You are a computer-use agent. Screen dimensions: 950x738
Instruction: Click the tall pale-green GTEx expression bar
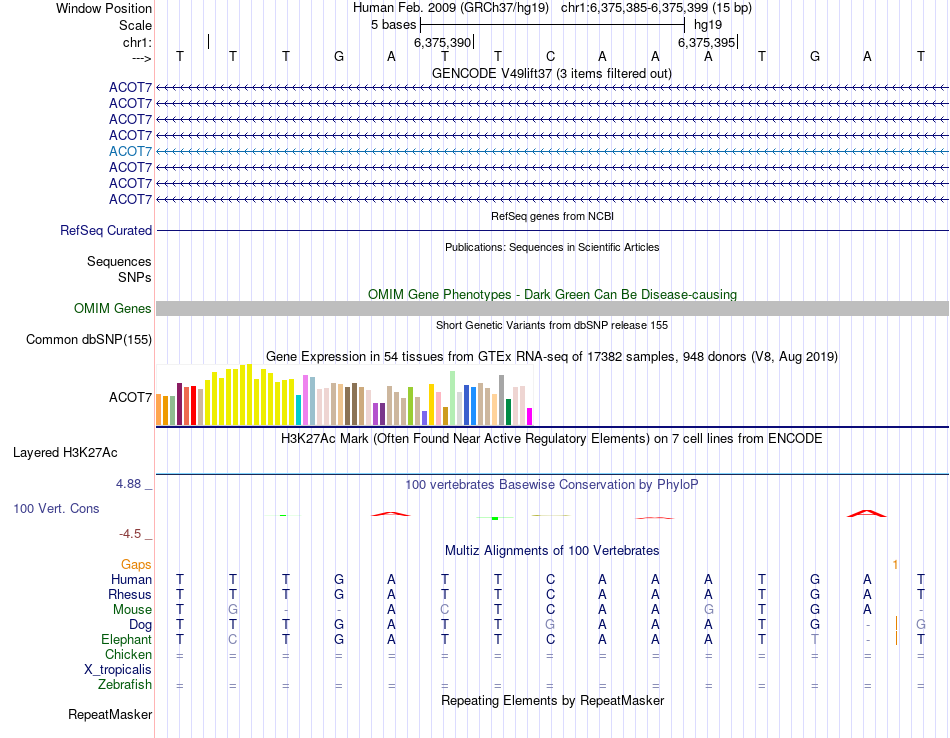coord(453,398)
